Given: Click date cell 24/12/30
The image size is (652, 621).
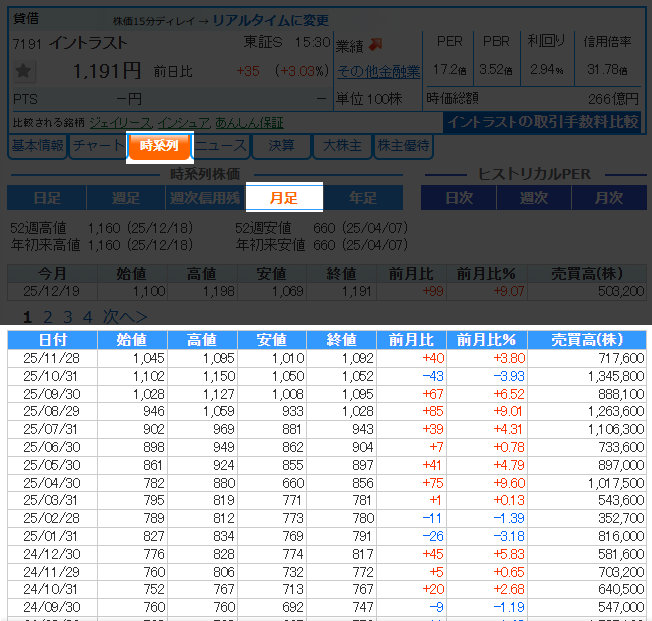Looking at the screenshot, I should 52,554.
